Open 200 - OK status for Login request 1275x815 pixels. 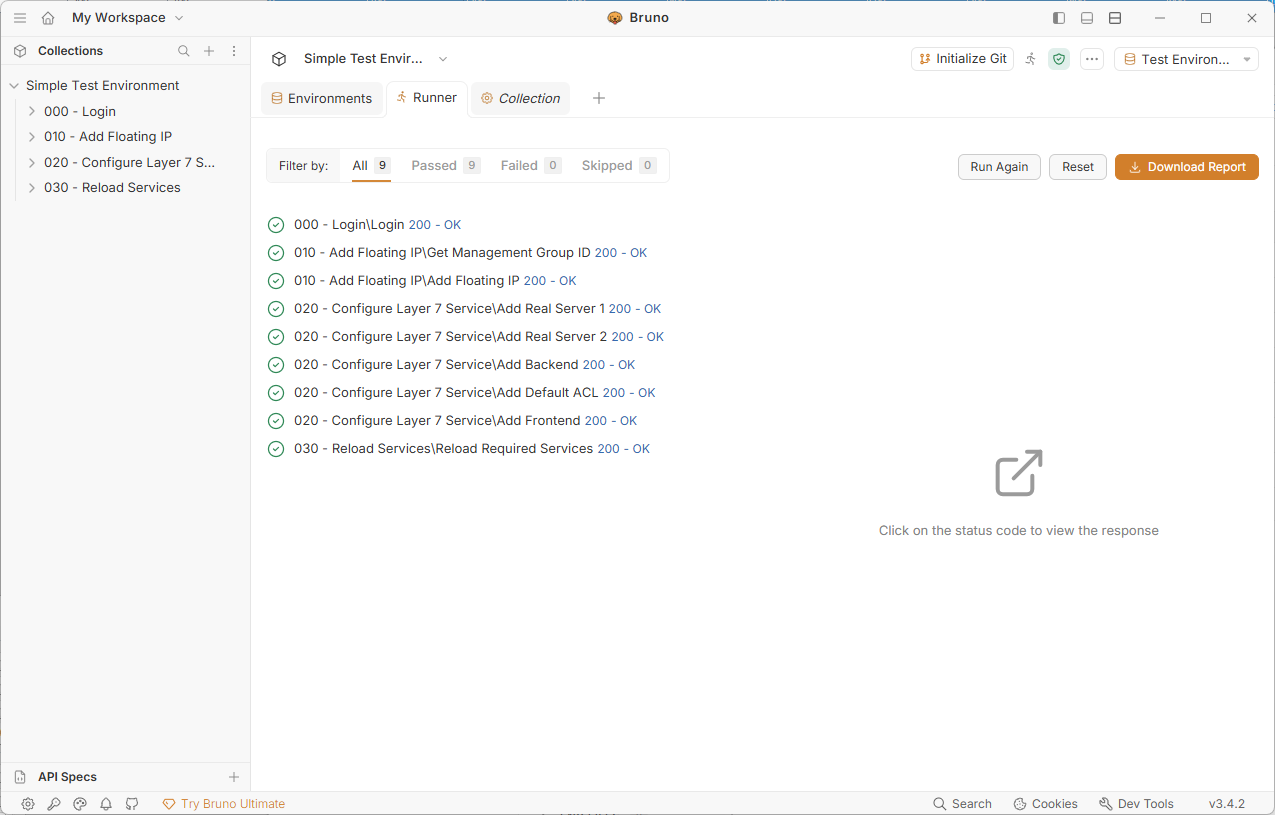click(x=435, y=225)
